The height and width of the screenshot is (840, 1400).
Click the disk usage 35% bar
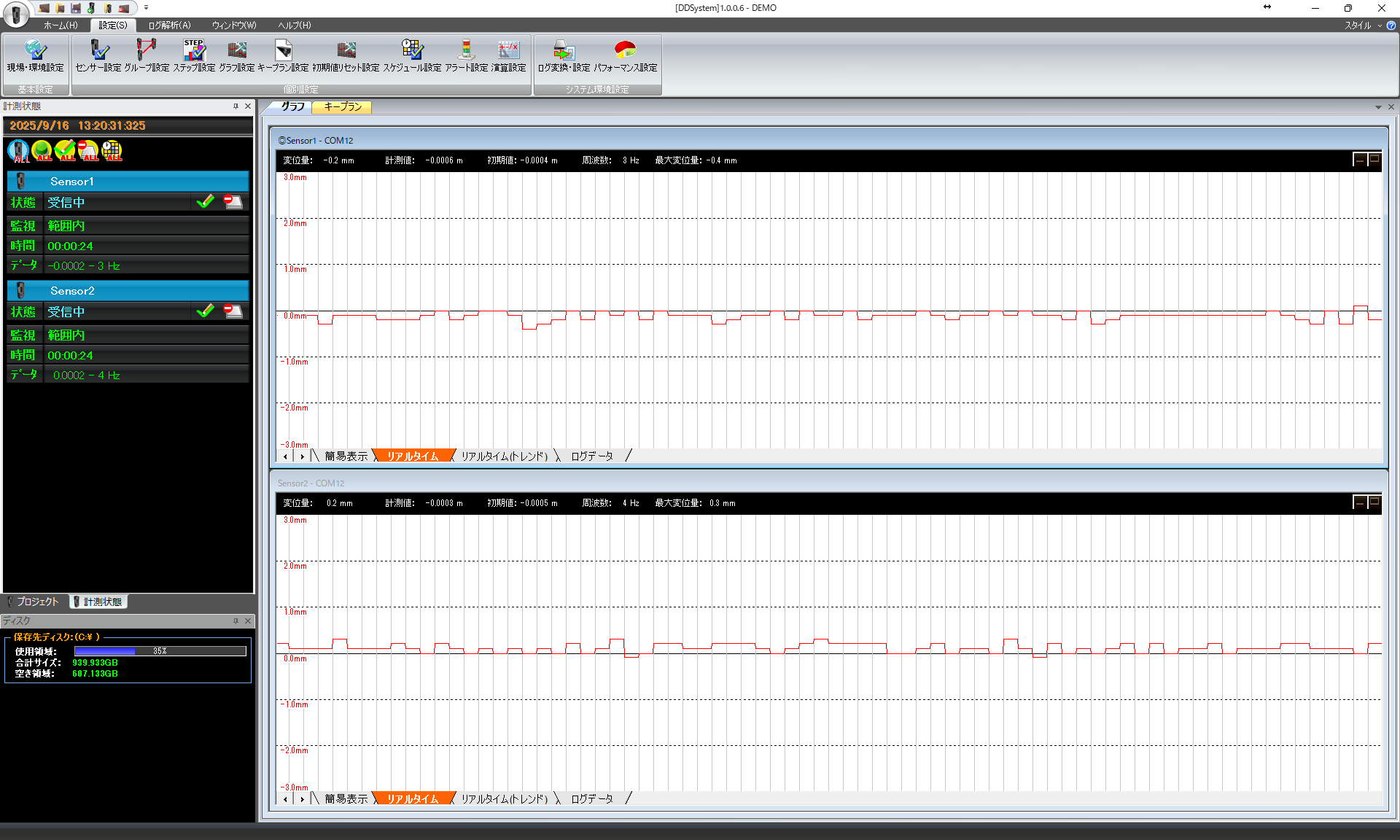[x=160, y=651]
